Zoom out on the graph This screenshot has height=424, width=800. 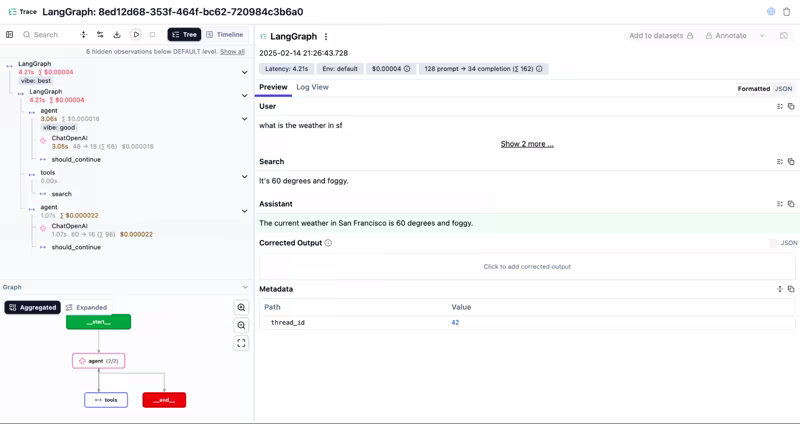point(241,326)
